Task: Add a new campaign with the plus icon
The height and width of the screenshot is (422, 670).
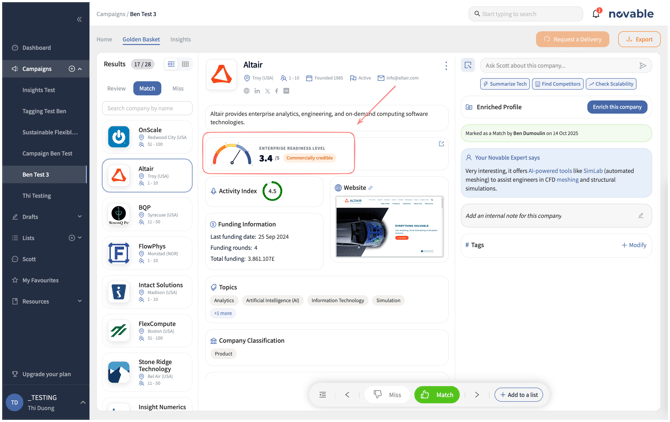Action: [x=72, y=69]
